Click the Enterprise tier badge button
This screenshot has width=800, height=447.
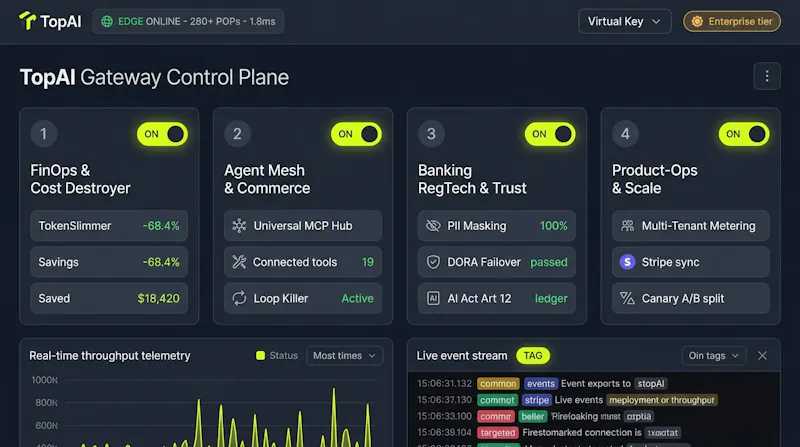pyautogui.click(x=732, y=21)
